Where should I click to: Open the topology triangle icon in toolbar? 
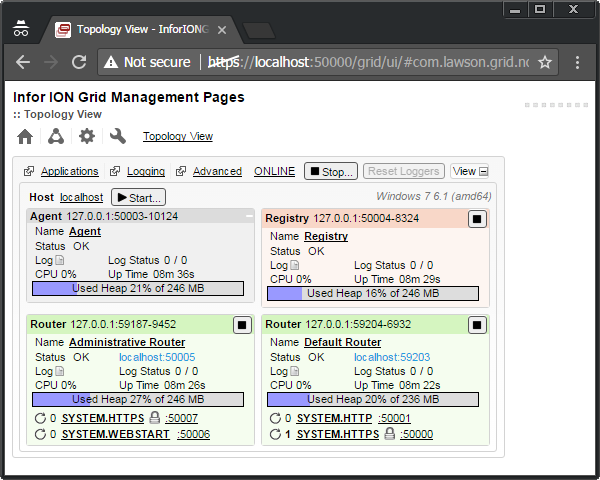pyautogui.click(x=56, y=136)
